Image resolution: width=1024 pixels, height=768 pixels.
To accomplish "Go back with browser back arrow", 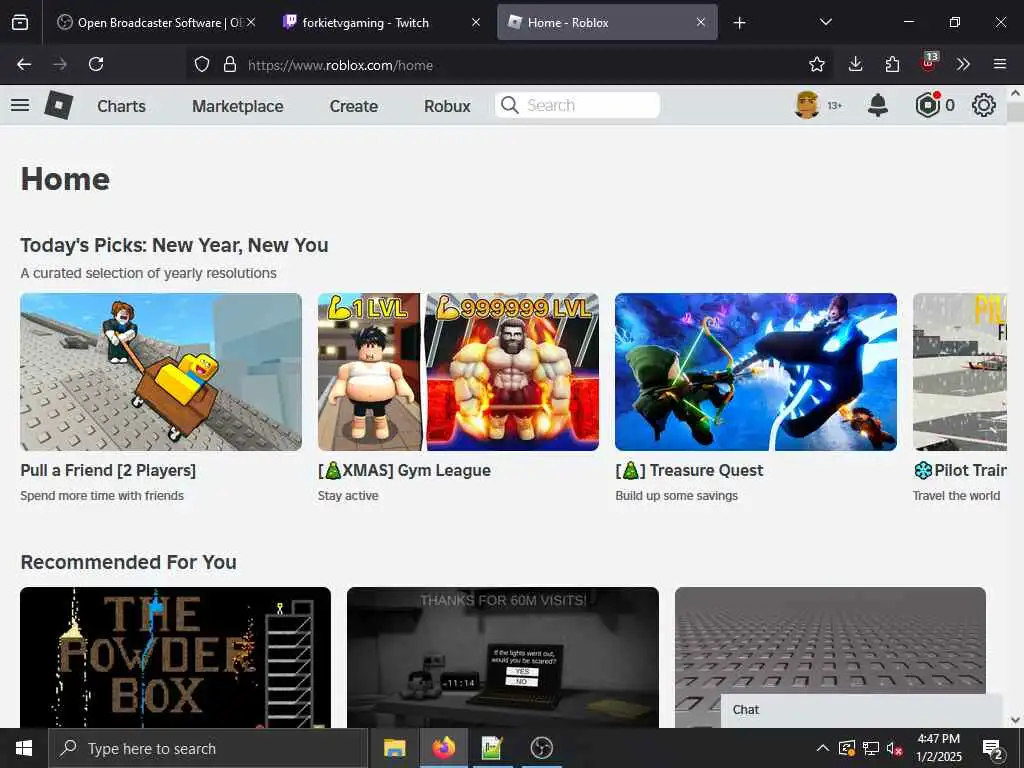I will (x=24, y=64).
